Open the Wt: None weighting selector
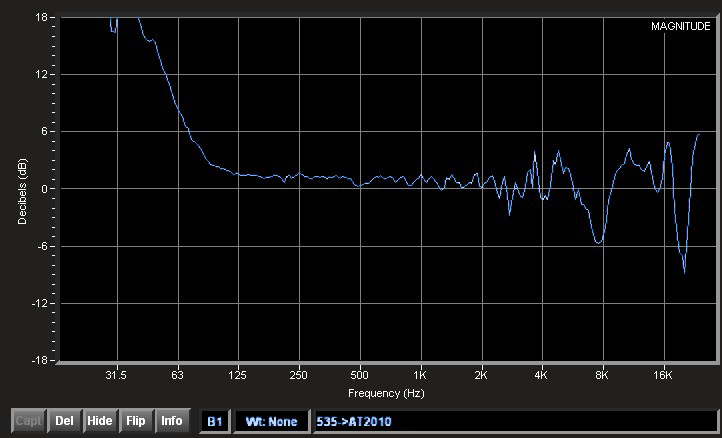 point(271,421)
